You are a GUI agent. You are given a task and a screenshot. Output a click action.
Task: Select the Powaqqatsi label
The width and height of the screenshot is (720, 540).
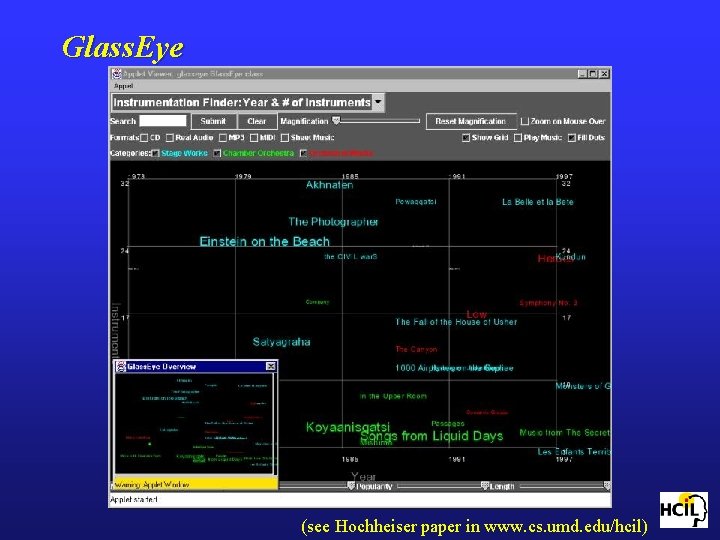coord(416,202)
